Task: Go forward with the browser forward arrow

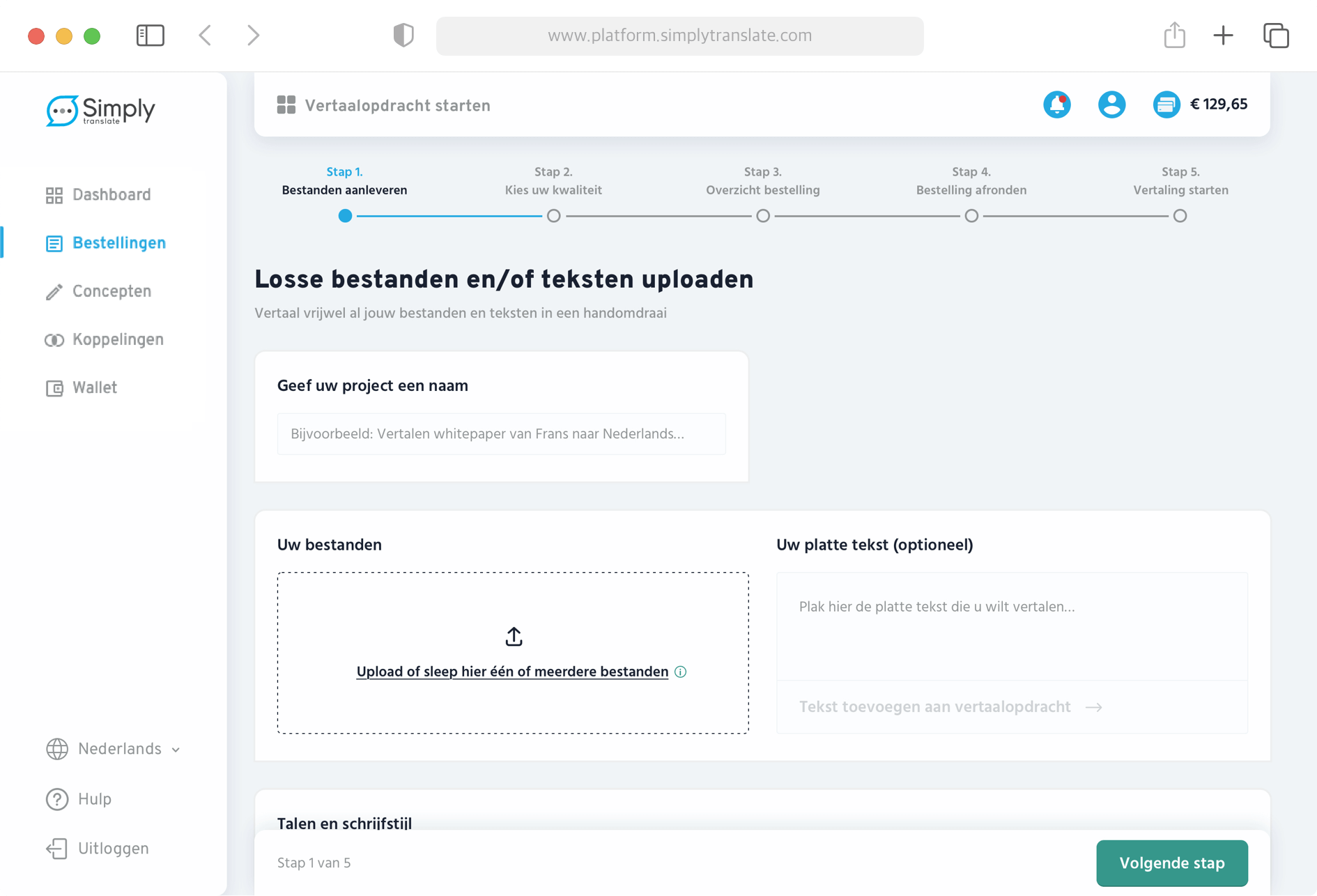Action: tap(253, 36)
